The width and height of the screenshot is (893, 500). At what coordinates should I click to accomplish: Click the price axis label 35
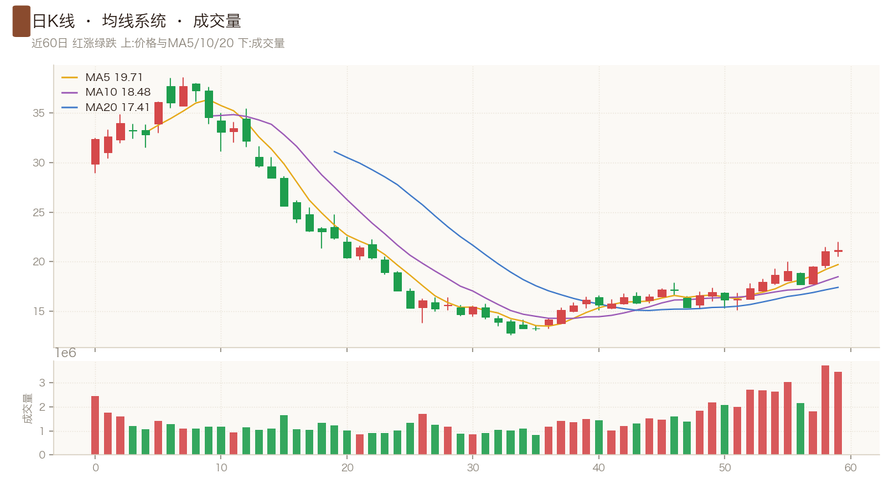click(38, 113)
